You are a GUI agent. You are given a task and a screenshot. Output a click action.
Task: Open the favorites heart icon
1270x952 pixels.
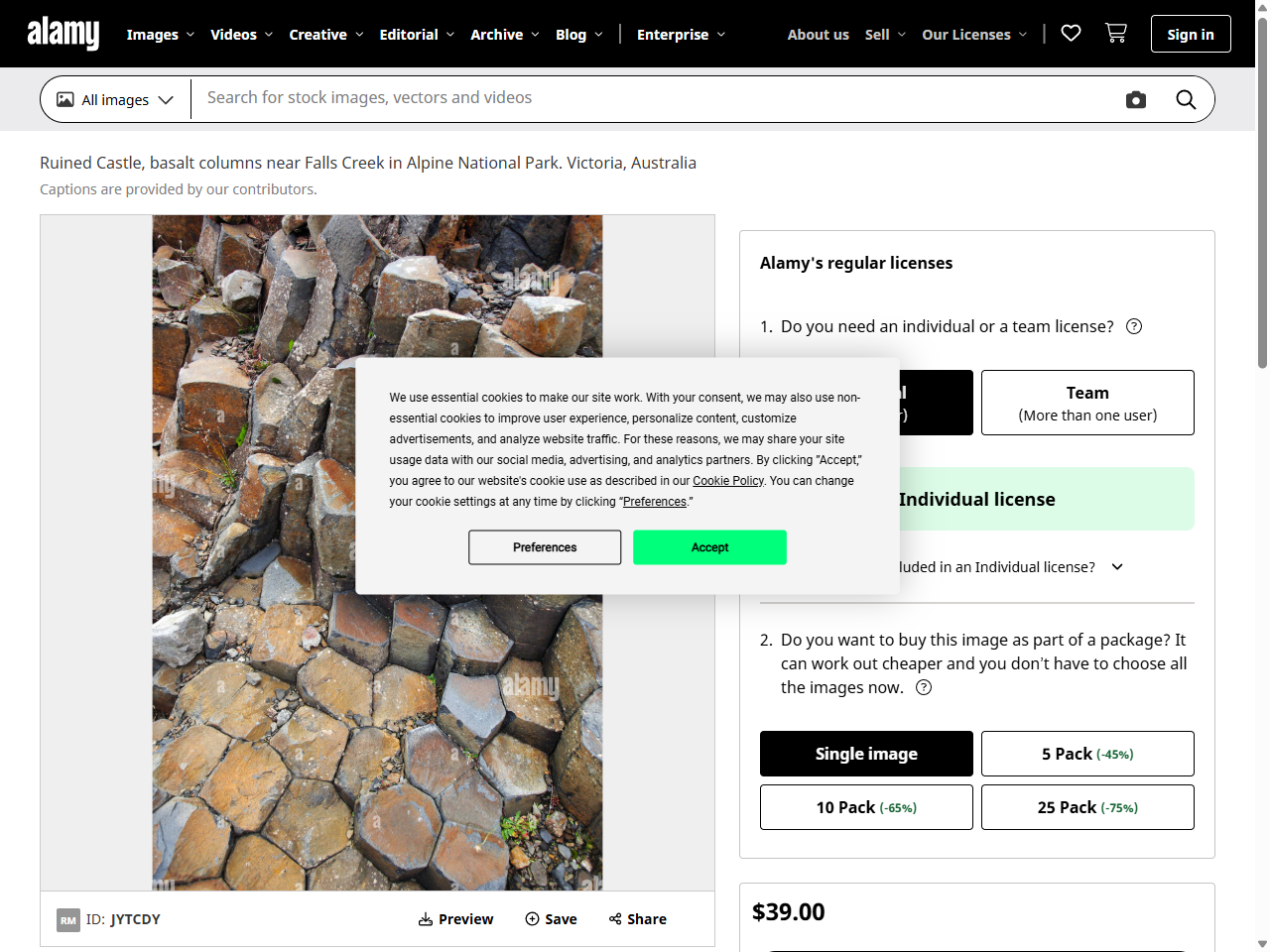coord(1071,34)
